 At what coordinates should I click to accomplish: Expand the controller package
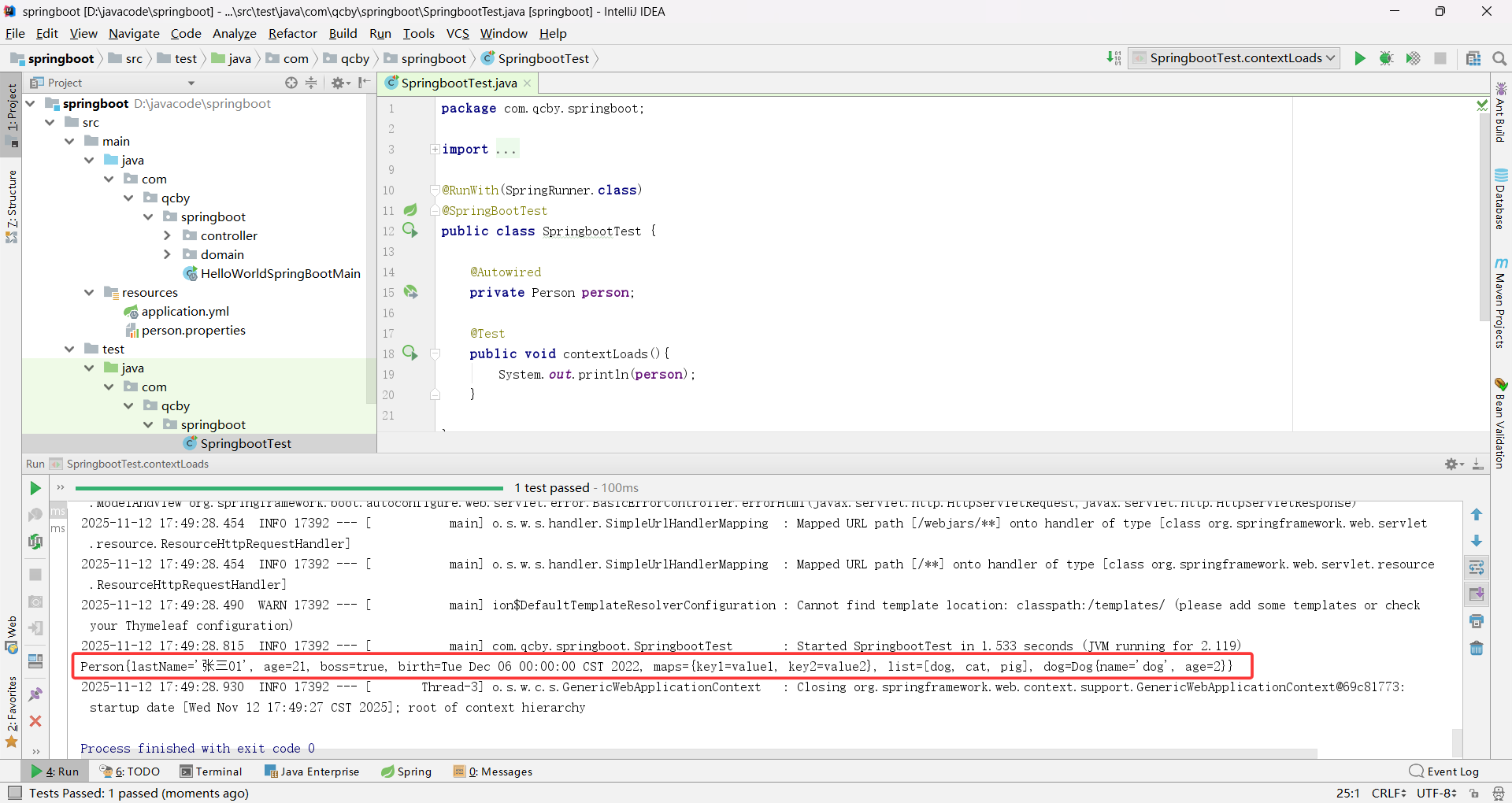tap(167, 235)
